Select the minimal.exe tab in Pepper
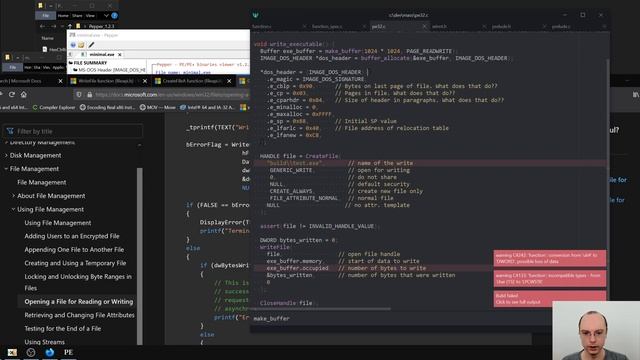This screenshot has height=360, width=640. click(102, 54)
